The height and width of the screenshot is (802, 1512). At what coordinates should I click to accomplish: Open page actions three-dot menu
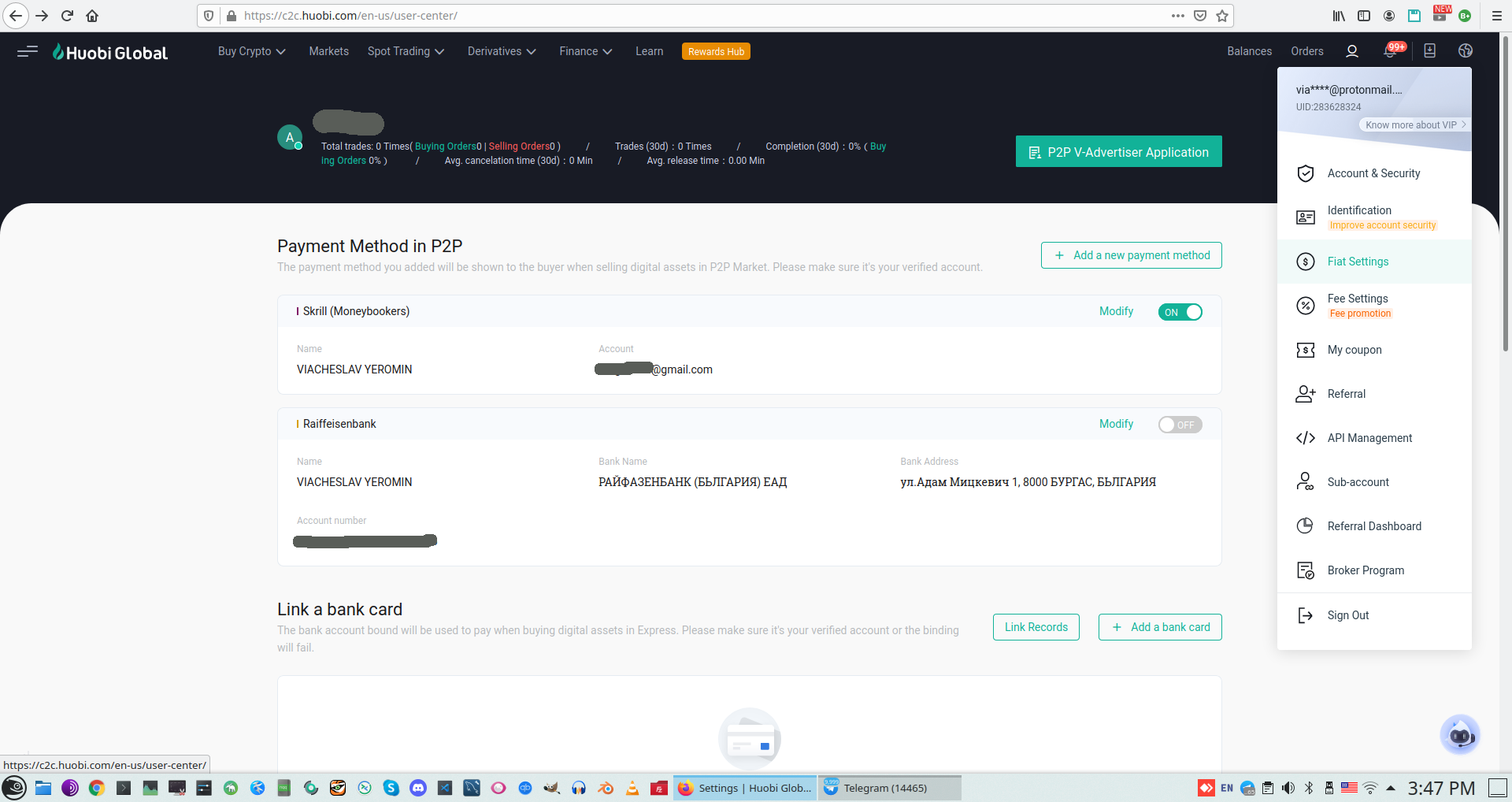(1178, 16)
